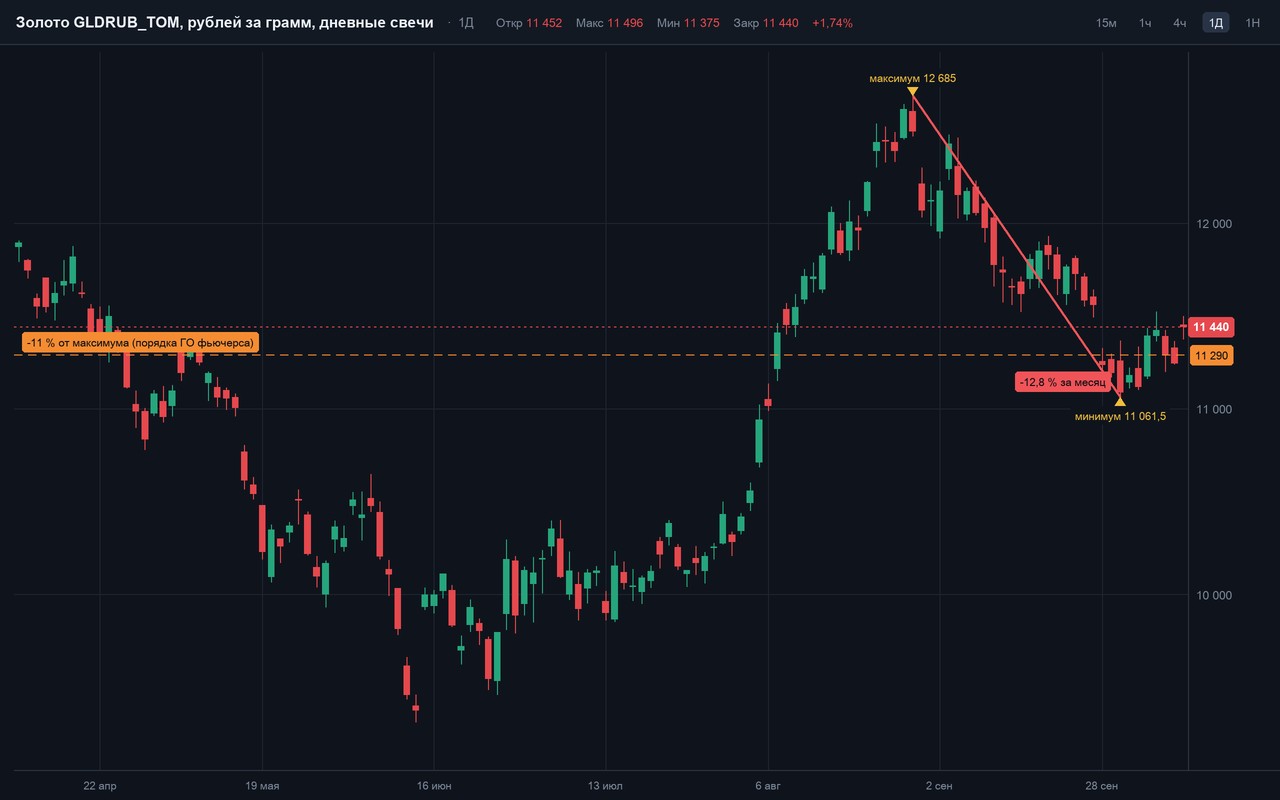Switch to the 15м timeframe
This screenshot has height=800, width=1280.
(x=1106, y=23)
